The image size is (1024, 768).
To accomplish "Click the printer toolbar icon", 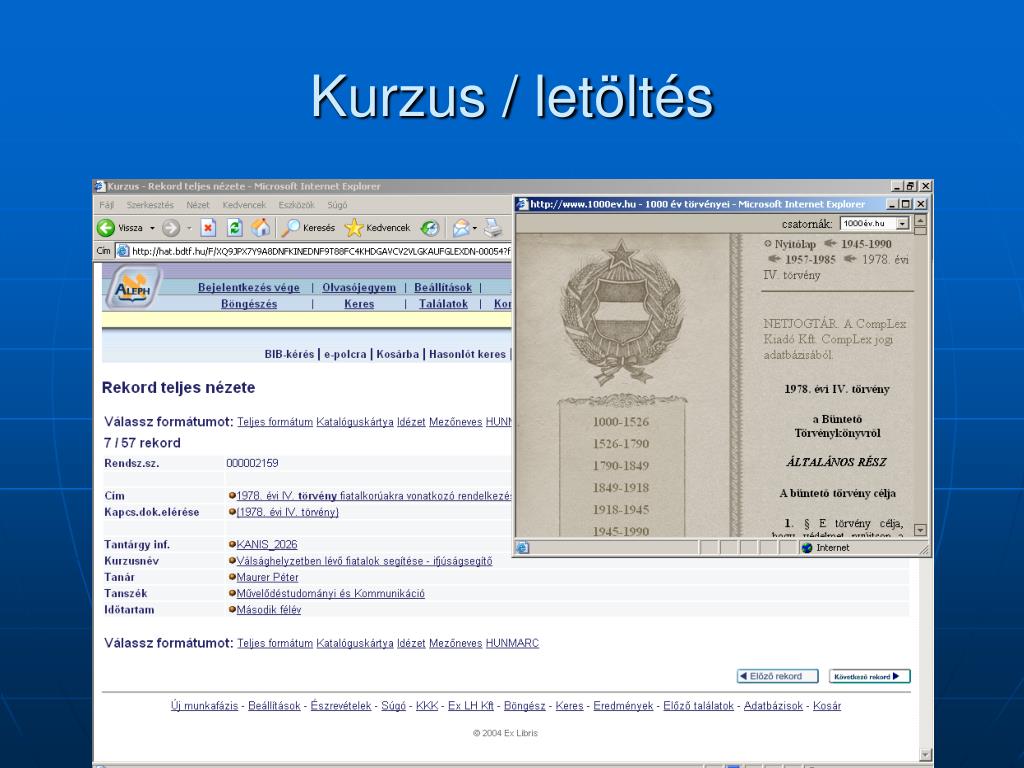I will pyautogui.click(x=493, y=227).
